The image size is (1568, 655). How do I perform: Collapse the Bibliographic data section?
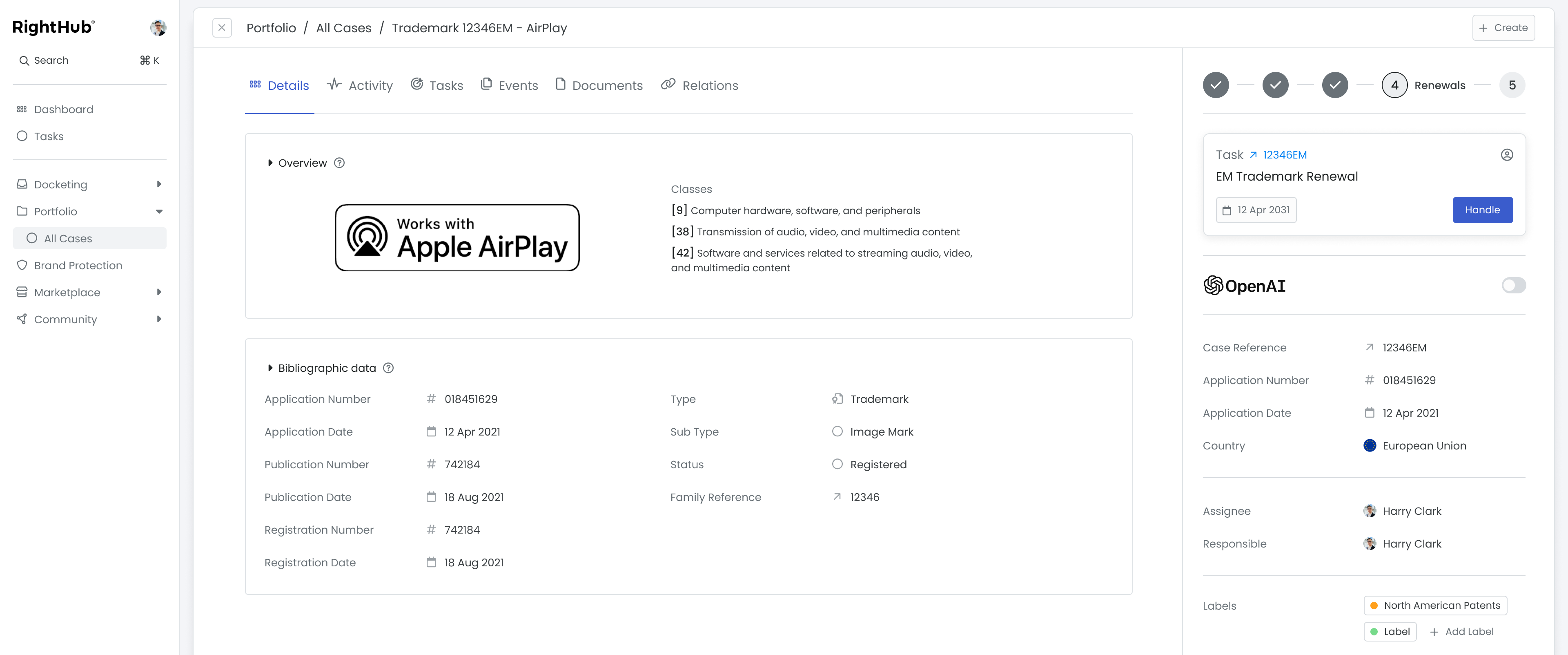point(269,368)
